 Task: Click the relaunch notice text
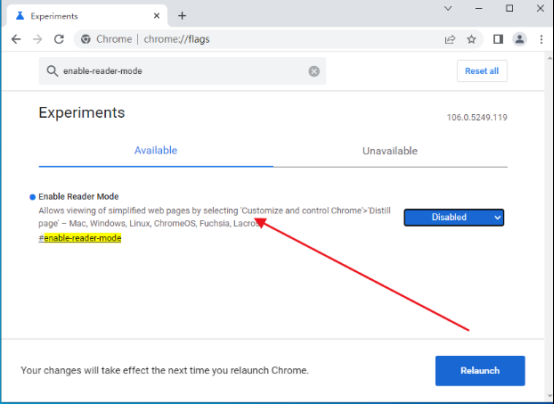point(165,370)
